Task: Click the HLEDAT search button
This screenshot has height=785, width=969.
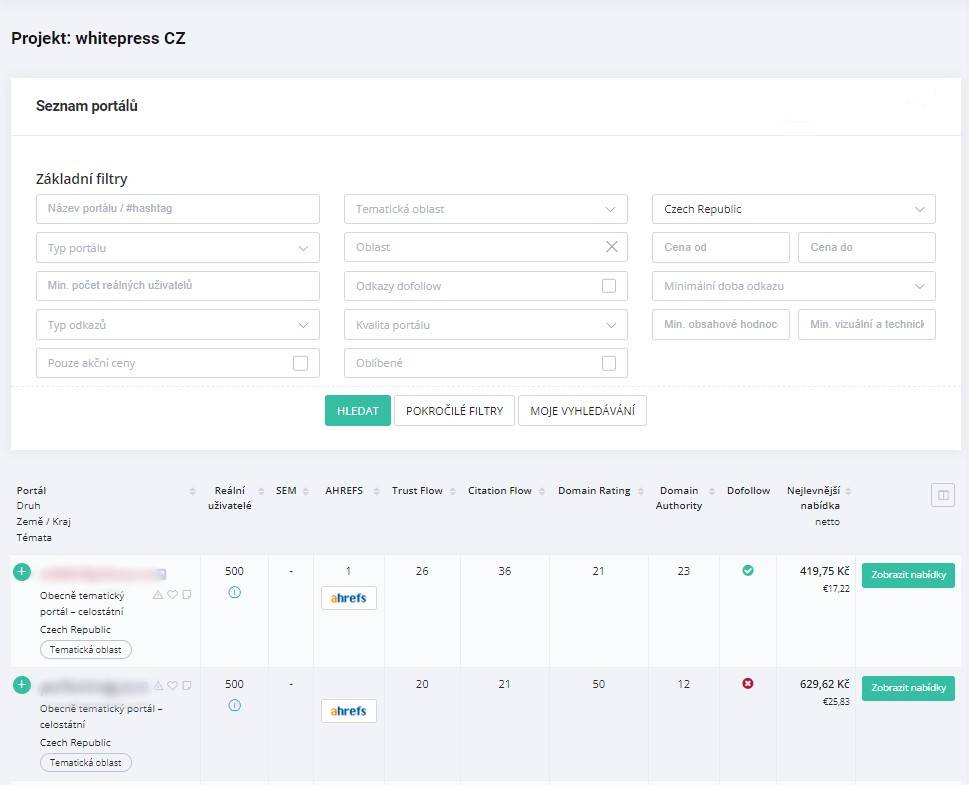Action: pyautogui.click(x=358, y=410)
